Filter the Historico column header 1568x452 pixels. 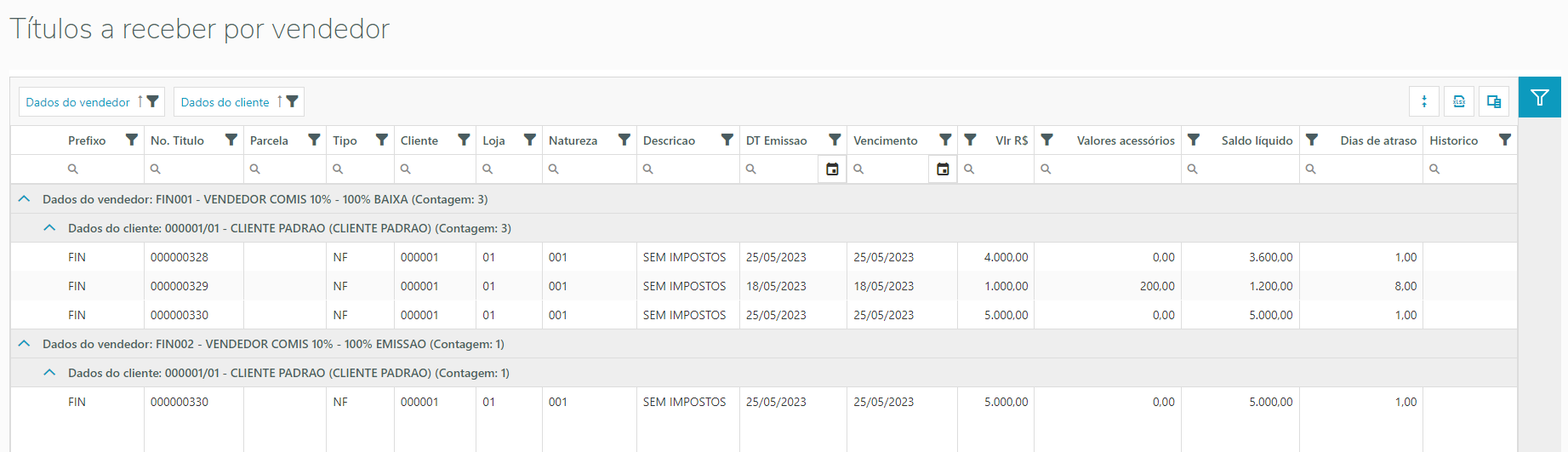(x=1504, y=140)
